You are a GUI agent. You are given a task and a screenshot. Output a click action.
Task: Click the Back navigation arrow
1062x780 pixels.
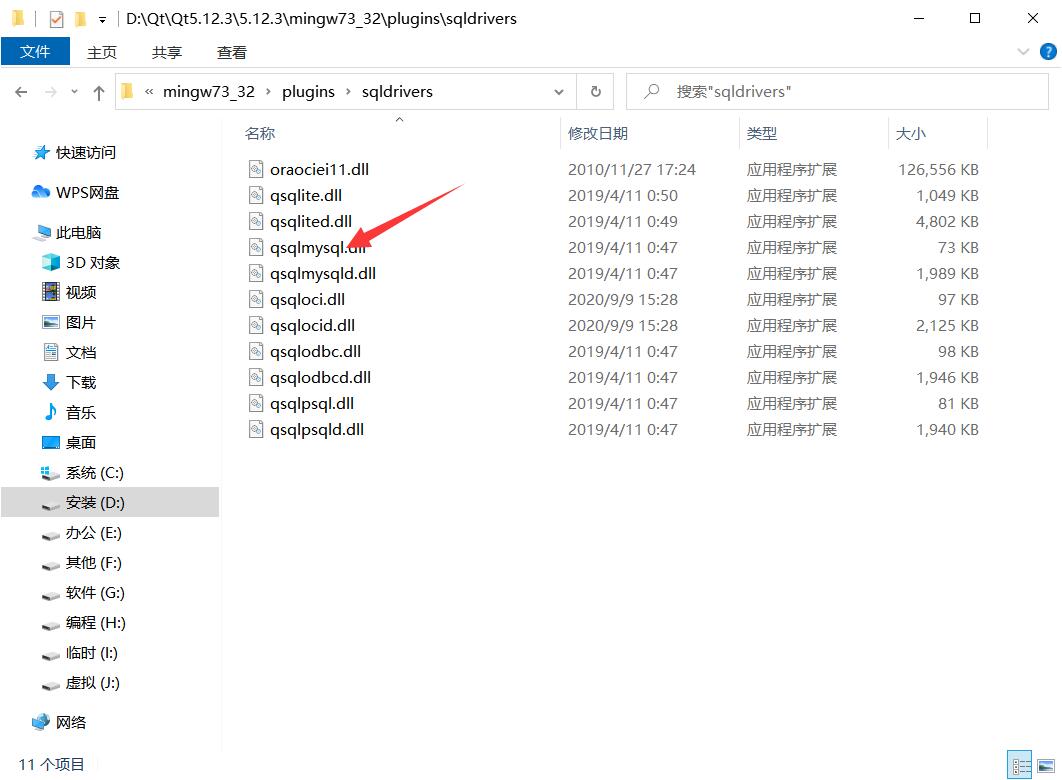pos(21,92)
